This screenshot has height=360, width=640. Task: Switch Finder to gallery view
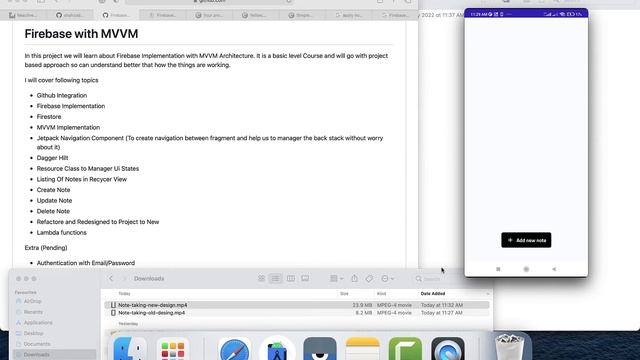[x=305, y=279]
